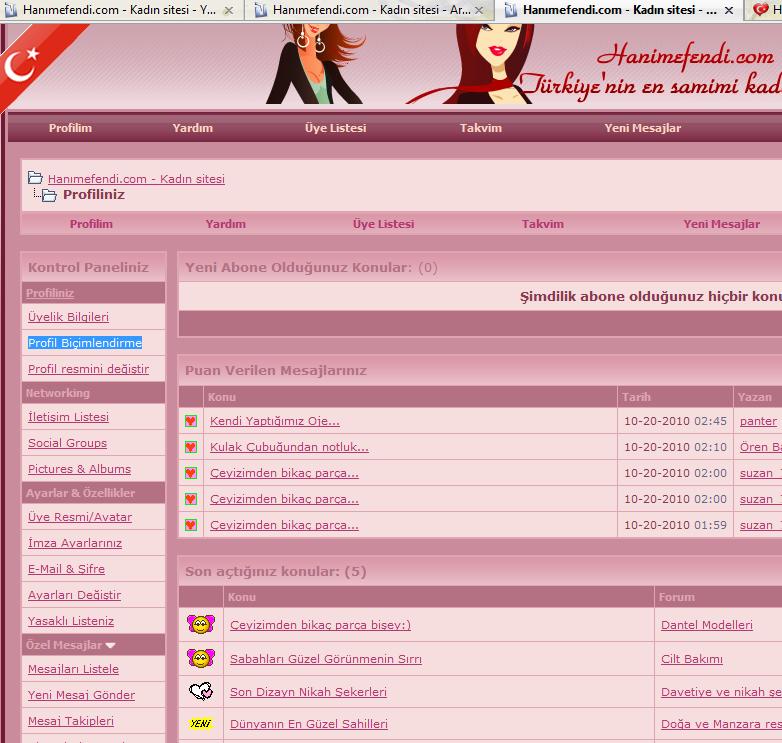Click the folder icon beside Hanimefendi.com breadcrumb
The image size is (782, 743).
(x=35, y=179)
